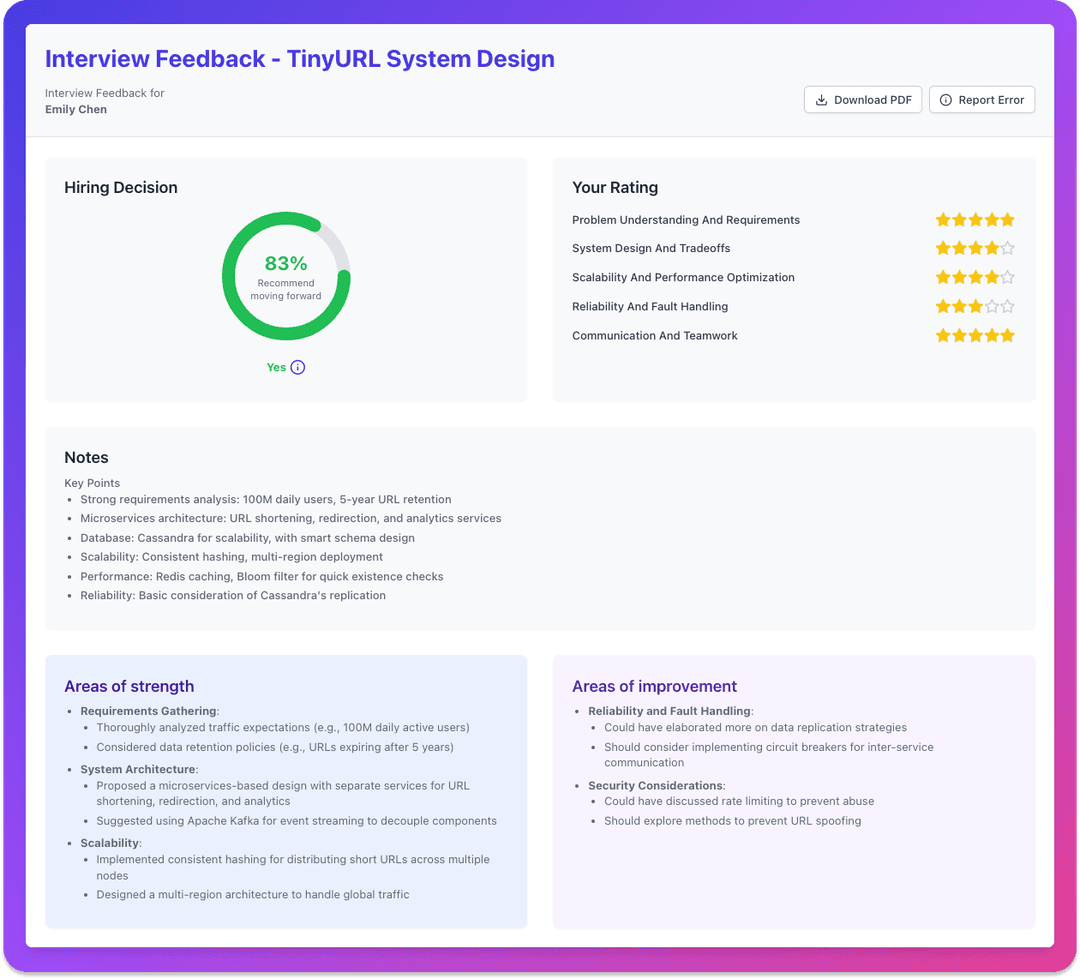Select the empty fifth star for Scalability And Performance

1008,277
